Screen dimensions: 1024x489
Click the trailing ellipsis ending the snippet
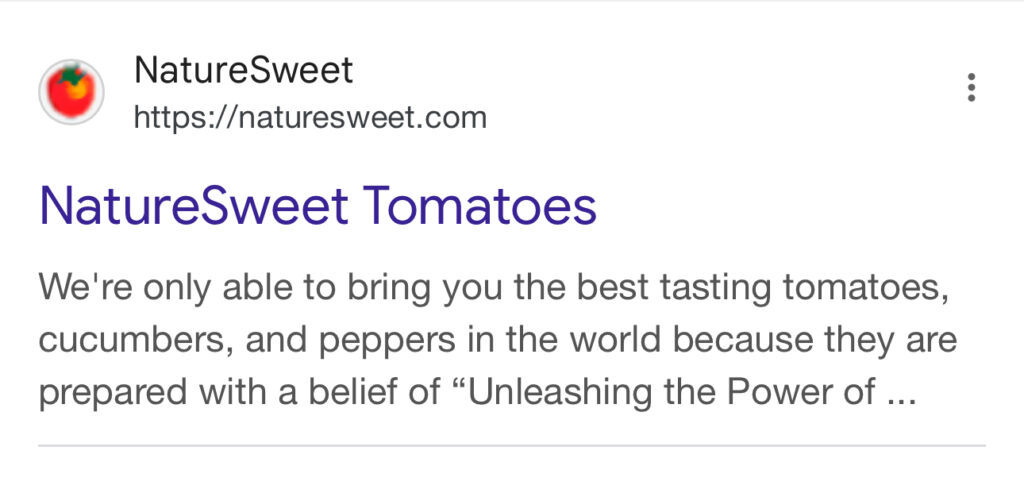(x=901, y=399)
